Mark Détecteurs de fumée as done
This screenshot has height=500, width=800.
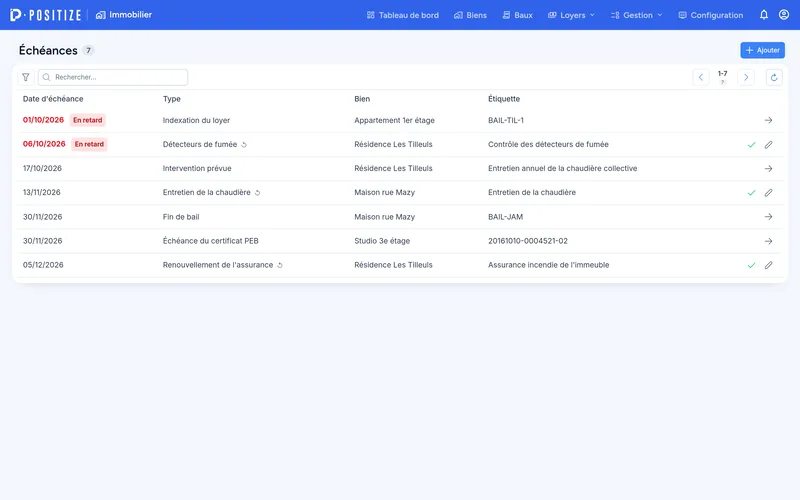pyautogui.click(x=752, y=145)
